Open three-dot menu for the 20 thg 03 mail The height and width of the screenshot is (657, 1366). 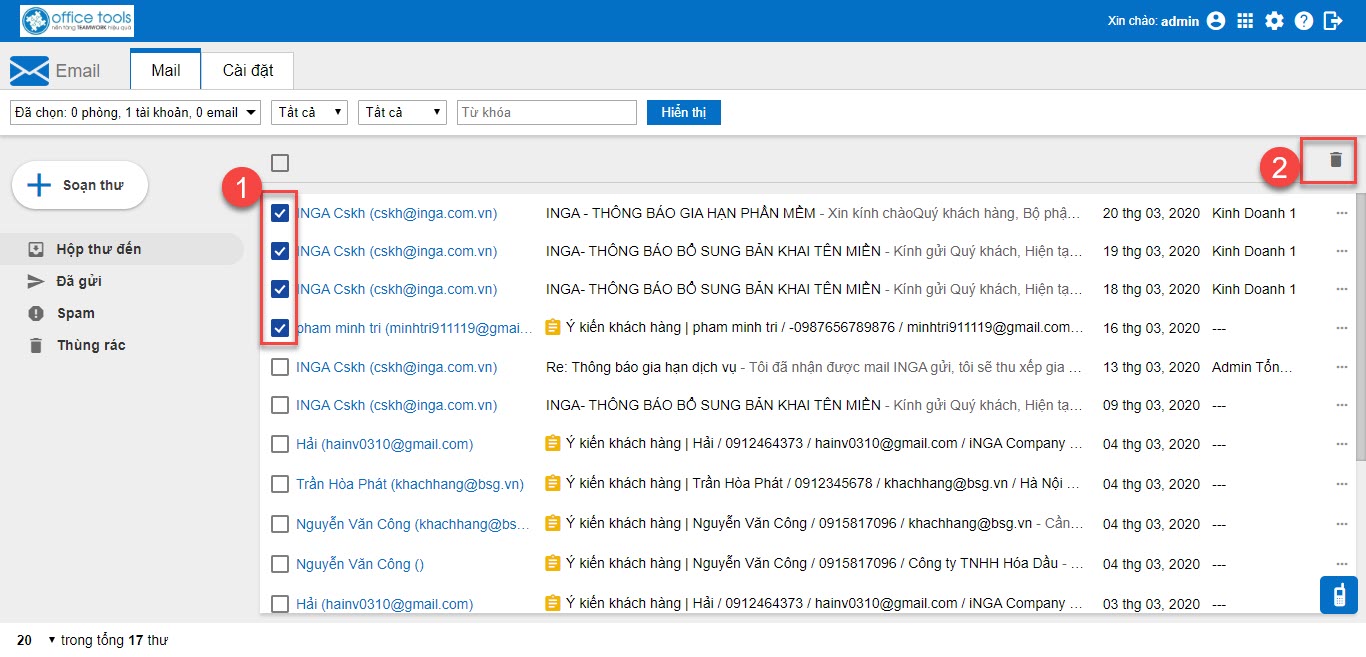pos(1341,213)
